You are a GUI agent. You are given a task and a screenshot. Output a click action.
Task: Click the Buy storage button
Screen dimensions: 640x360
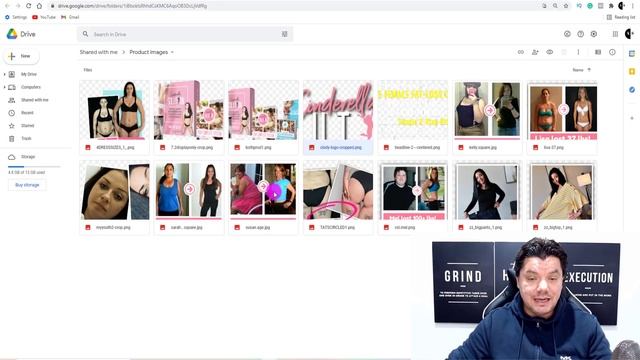point(27,185)
